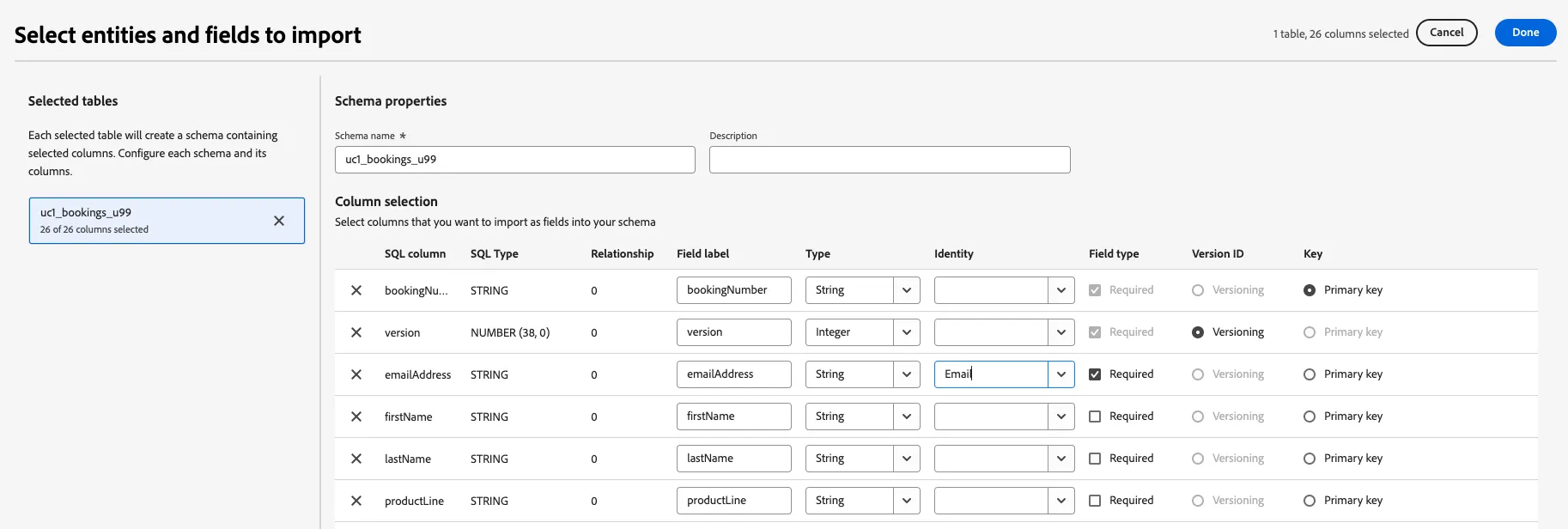Choose Primary key for lastName row
Image resolution: width=1568 pixels, height=529 pixels.
(1310, 459)
